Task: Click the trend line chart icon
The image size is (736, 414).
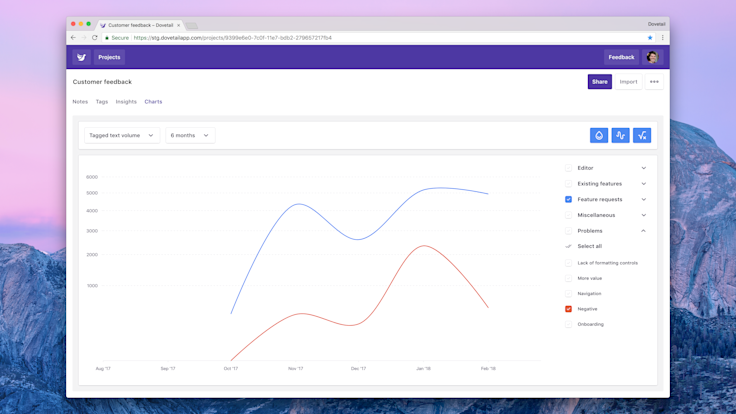Action: point(642,136)
